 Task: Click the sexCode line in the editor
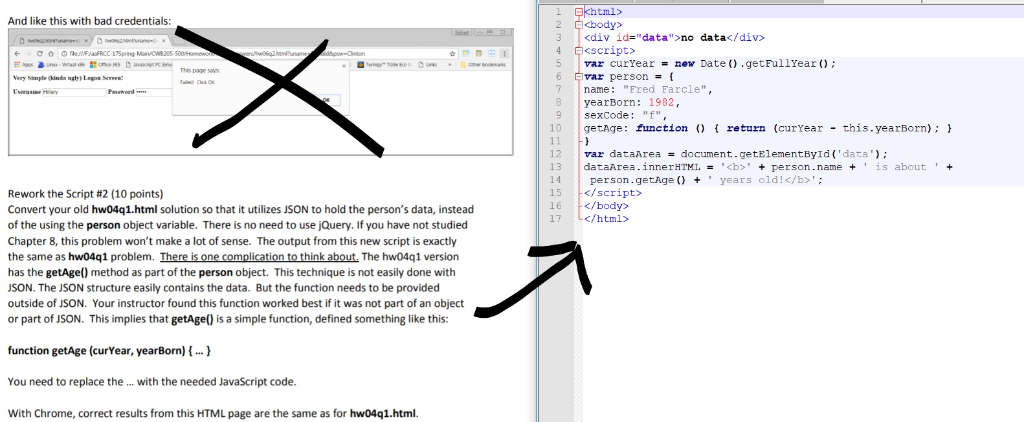626,116
